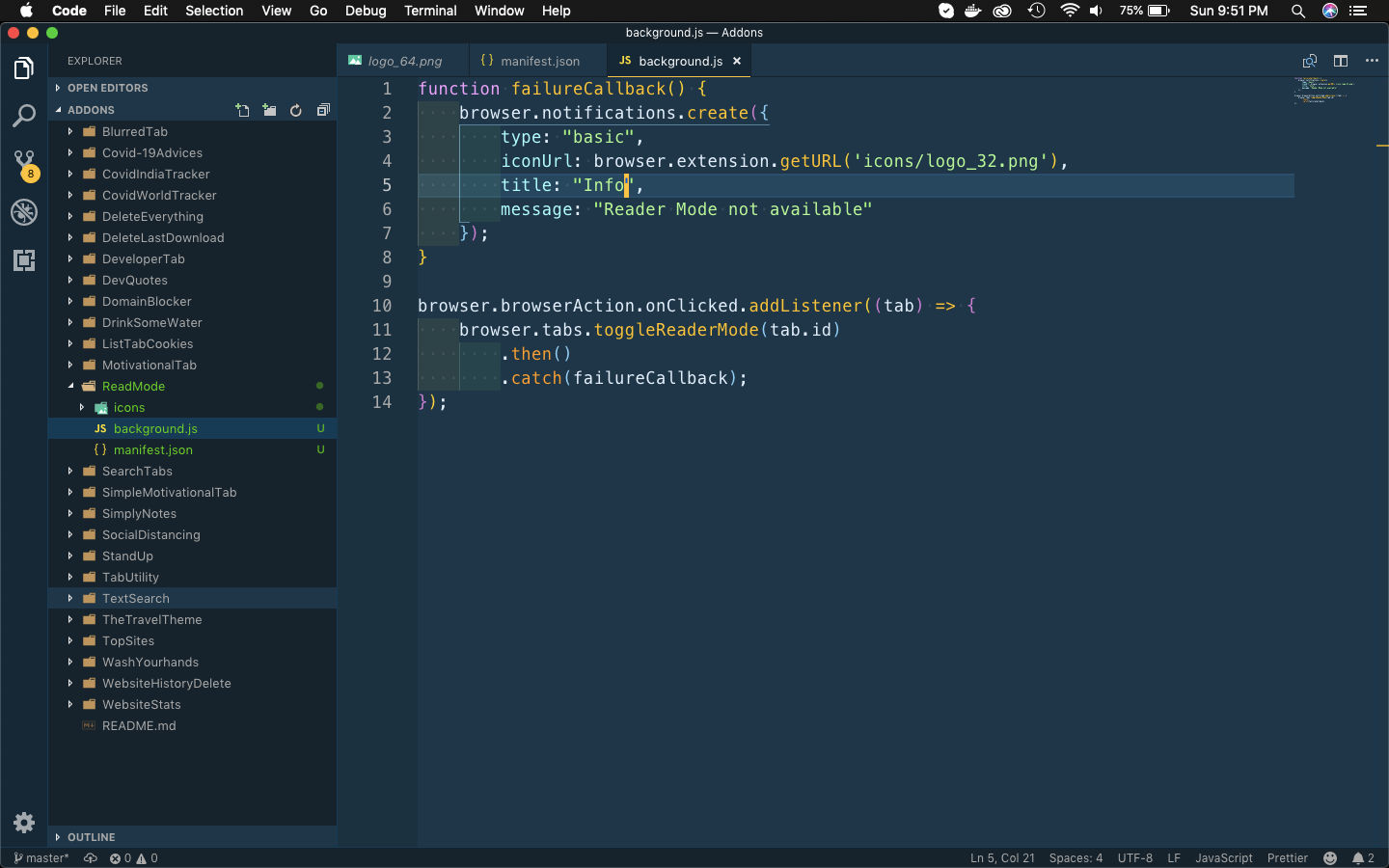
Task: Refresh the explorer tree
Action: tap(296, 110)
